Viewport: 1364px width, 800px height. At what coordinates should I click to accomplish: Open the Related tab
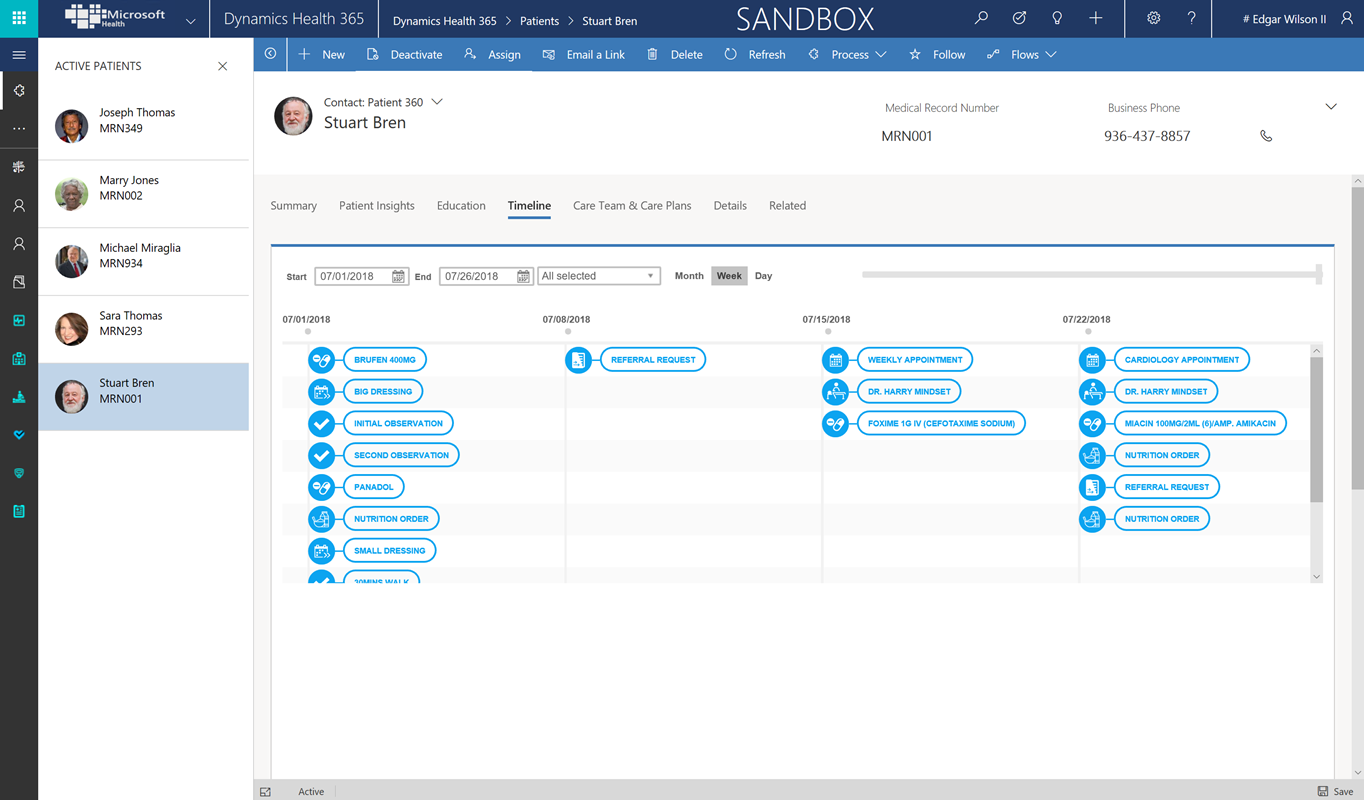pyautogui.click(x=787, y=206)
